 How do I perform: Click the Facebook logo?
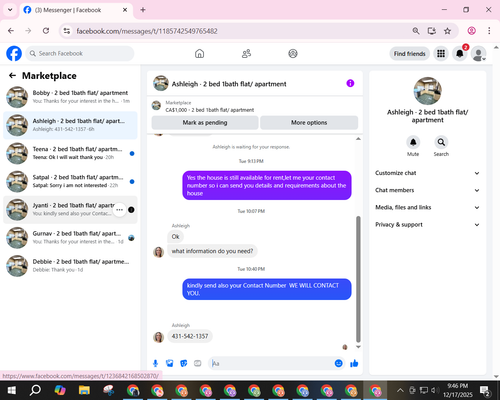(x=14, y=54)
